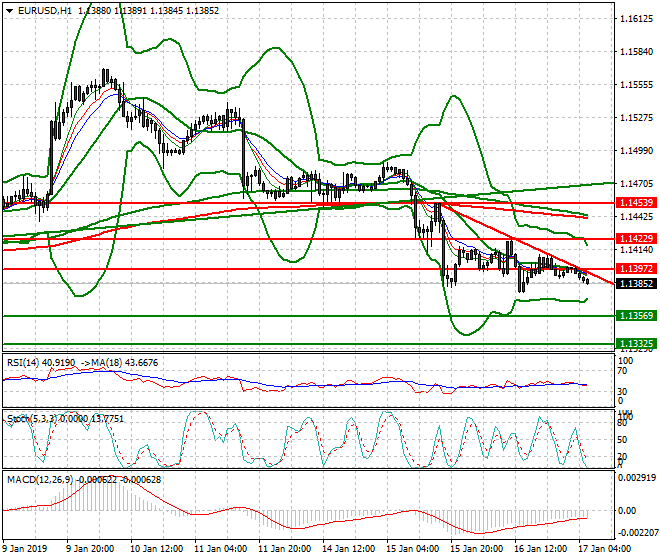Click the red 1.13972 price level label
The image size is (660, 560).
point(636,269)
